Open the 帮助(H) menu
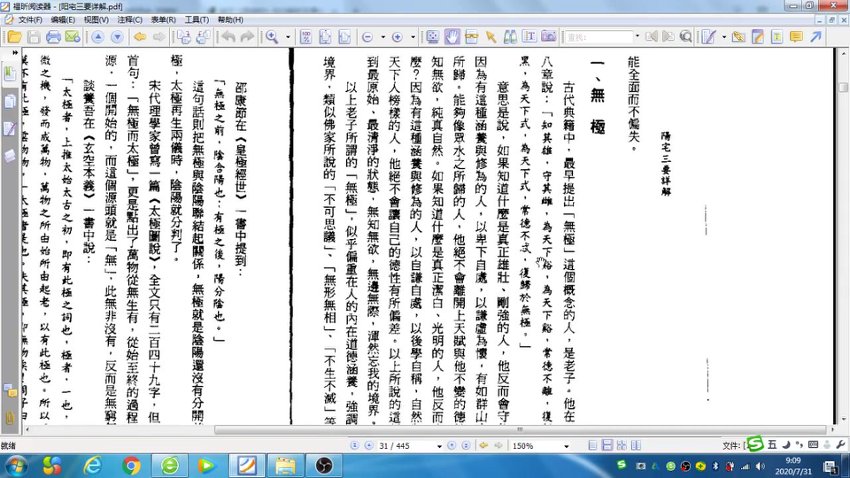This screenshot has width=850, height=478. (230, 20)
